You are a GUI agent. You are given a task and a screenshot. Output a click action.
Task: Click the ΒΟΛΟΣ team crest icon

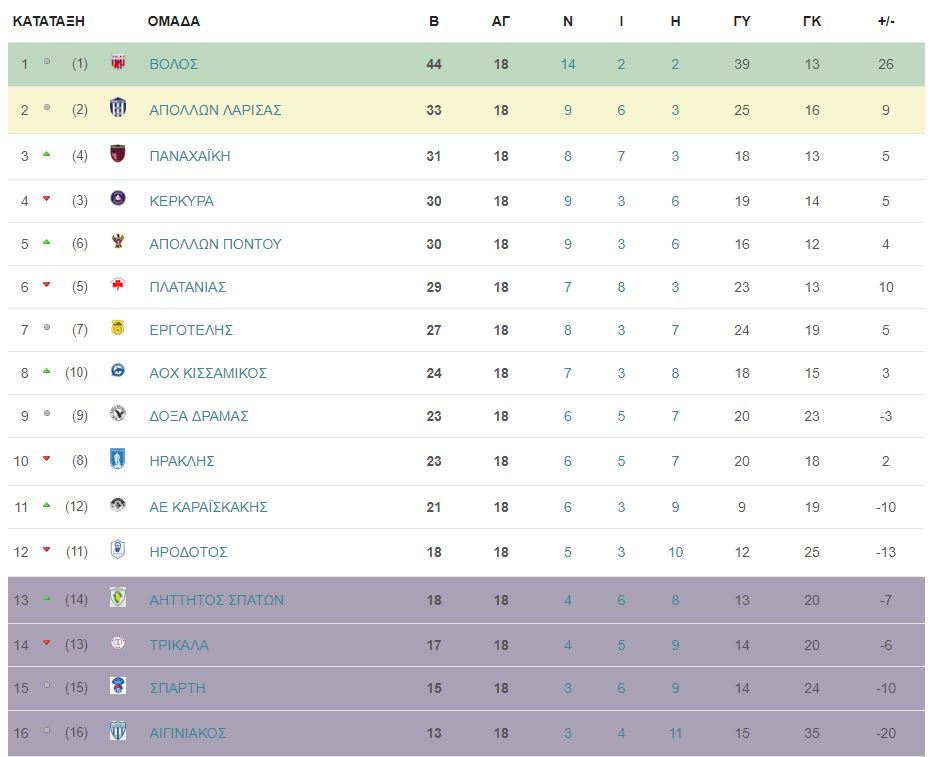(118, 63)
